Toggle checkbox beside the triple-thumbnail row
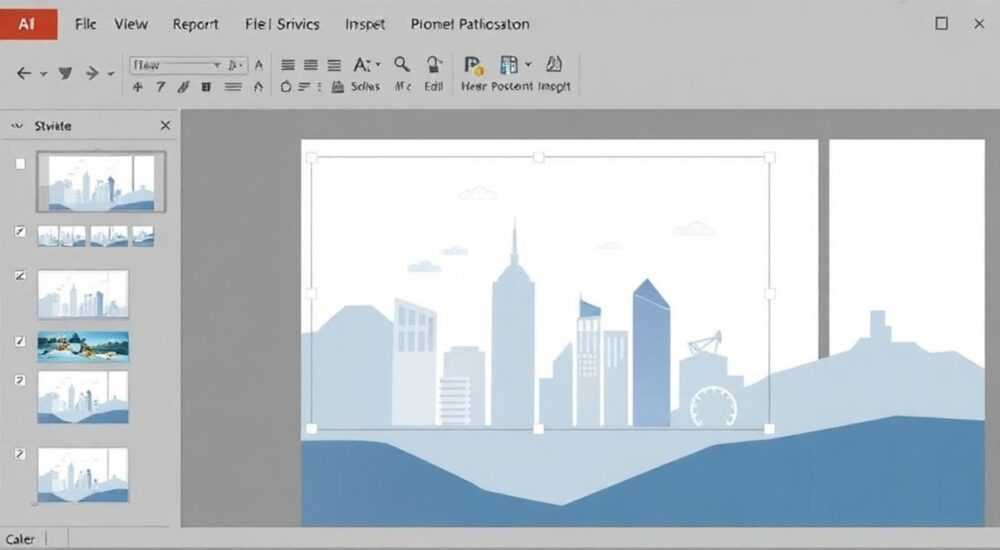The height and width of the screenshot is (550, 1000). pyautogui.click(x=20, y=232)
